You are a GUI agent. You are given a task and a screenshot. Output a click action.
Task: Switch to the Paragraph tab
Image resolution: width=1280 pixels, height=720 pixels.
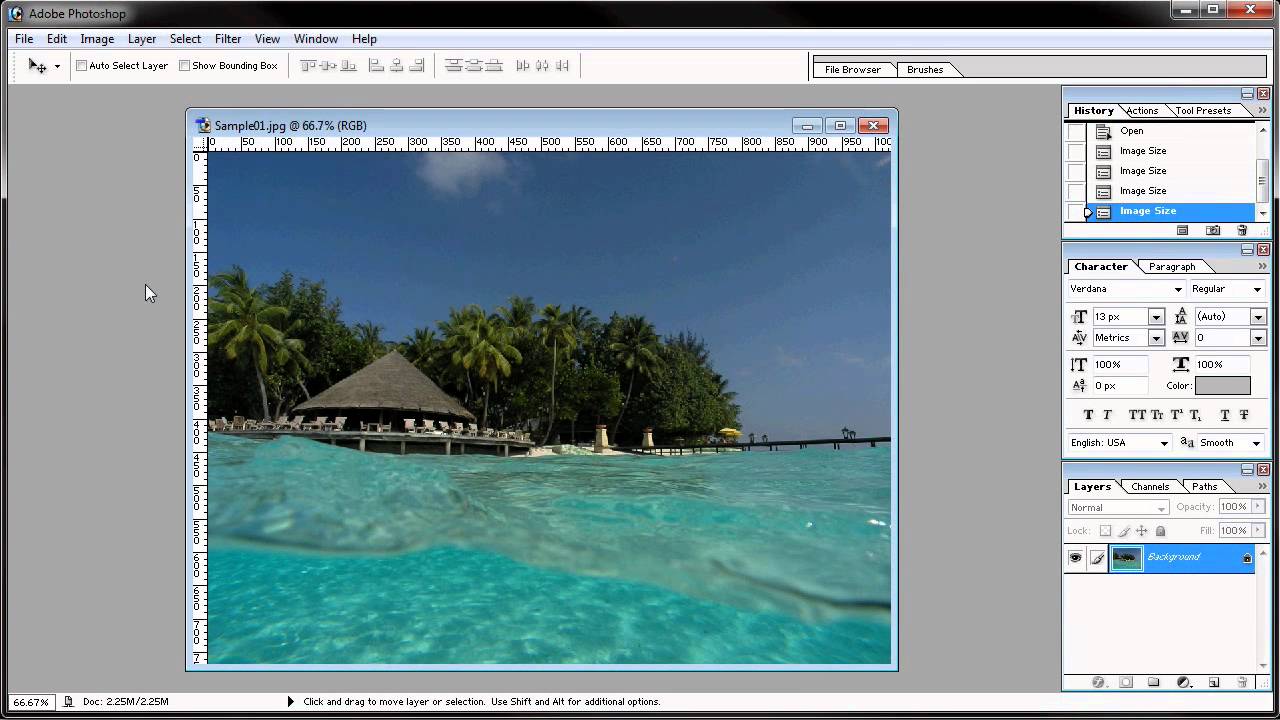click(1172, 267)
